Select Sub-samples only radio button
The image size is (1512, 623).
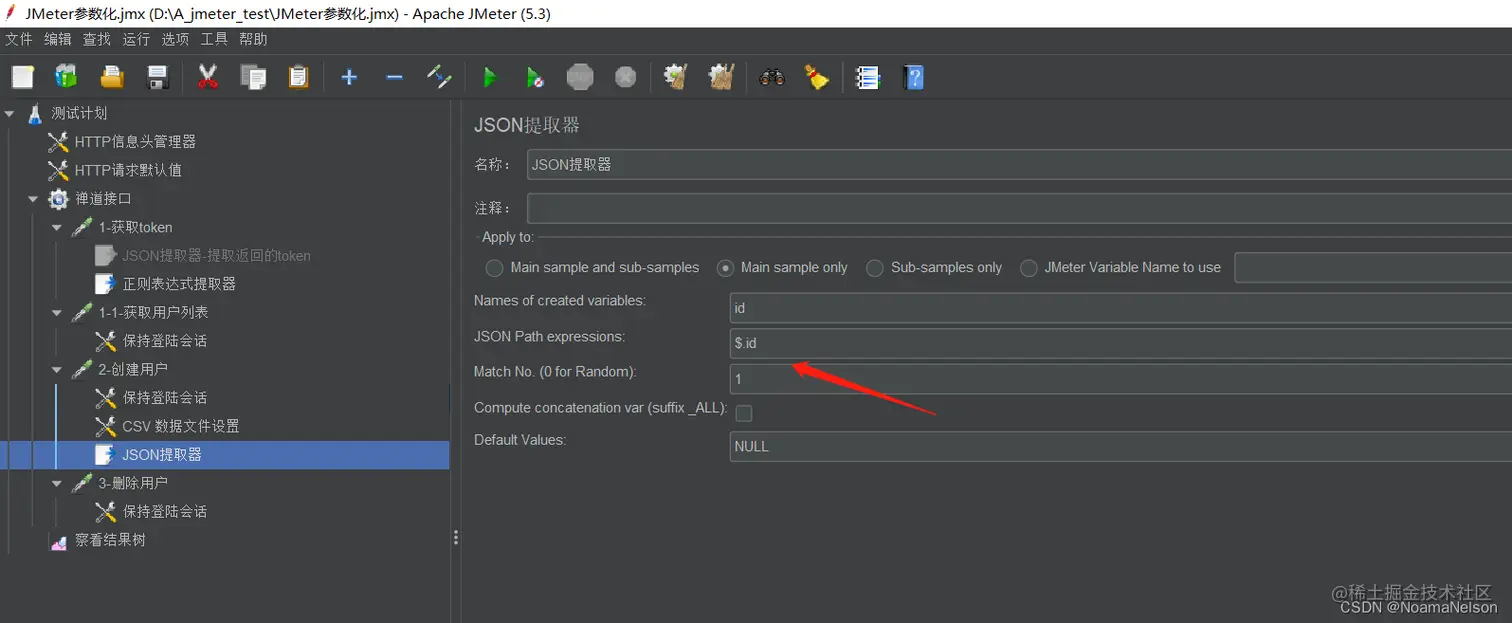pyautogui.click(x=875, y=268)
